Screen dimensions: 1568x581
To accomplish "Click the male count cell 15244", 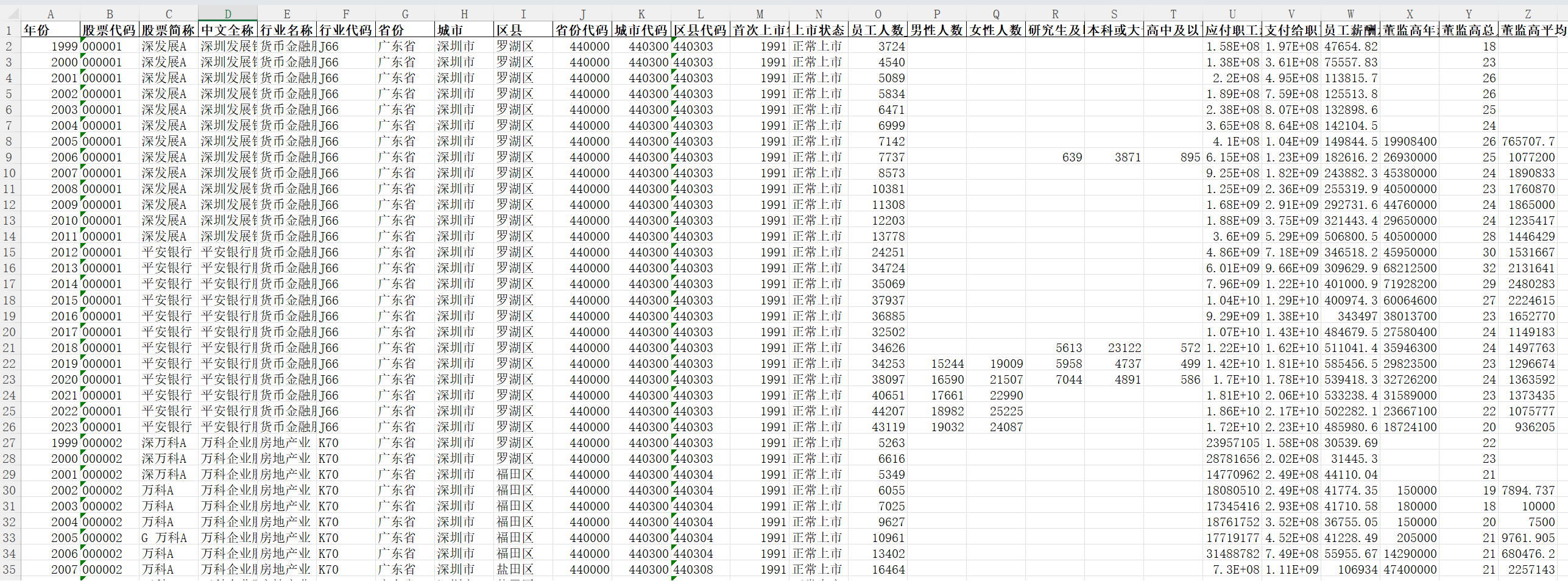I will pos(937,364).
